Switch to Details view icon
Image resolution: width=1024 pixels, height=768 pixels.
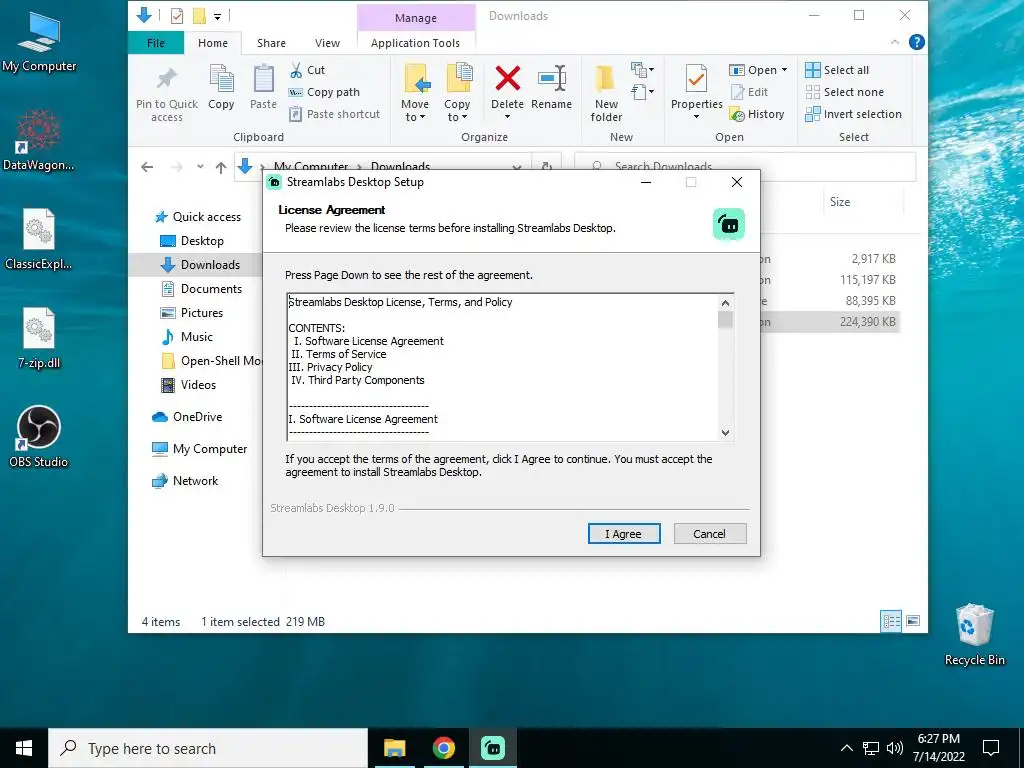(x=891, y=621)
